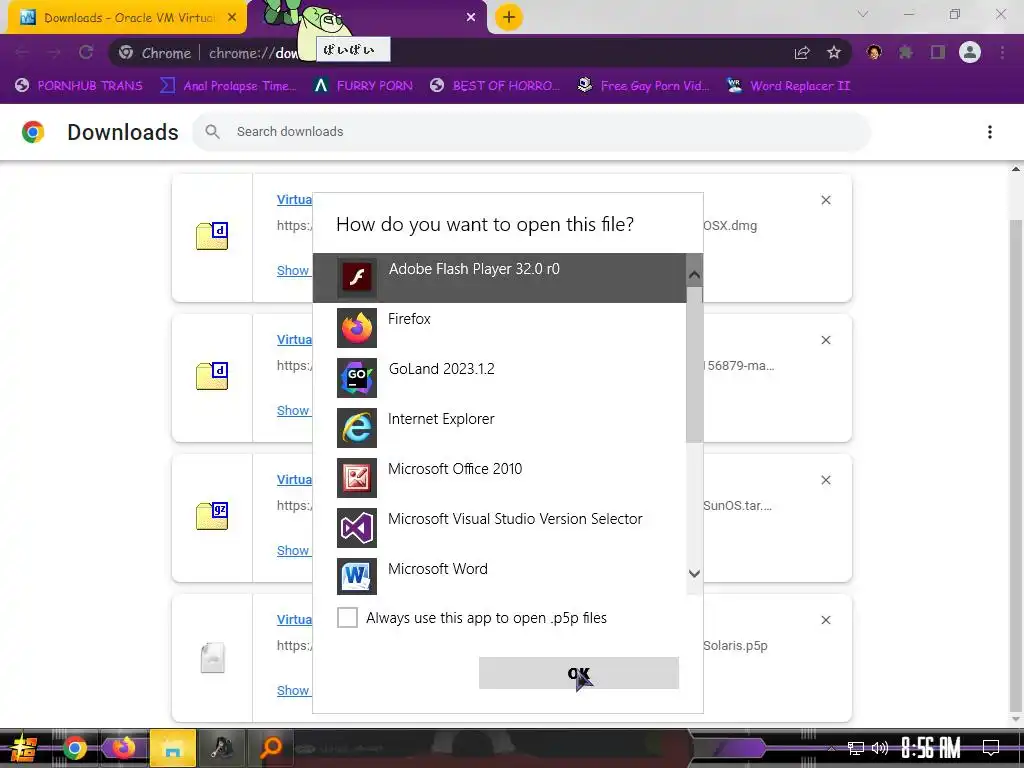This screenshot has height=768, width=1024.
Task: Click the app list scroll up arrow
Action: [x=694, y=275]
